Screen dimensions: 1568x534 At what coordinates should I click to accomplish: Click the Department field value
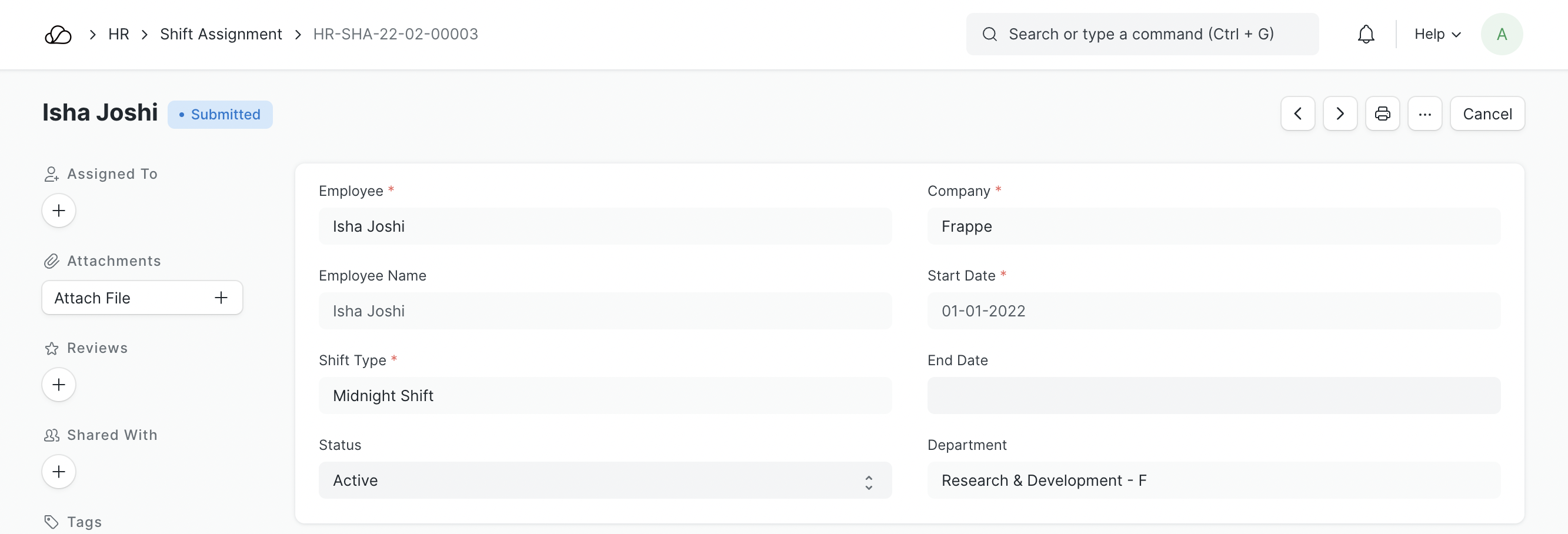[x=1213, y=480]
